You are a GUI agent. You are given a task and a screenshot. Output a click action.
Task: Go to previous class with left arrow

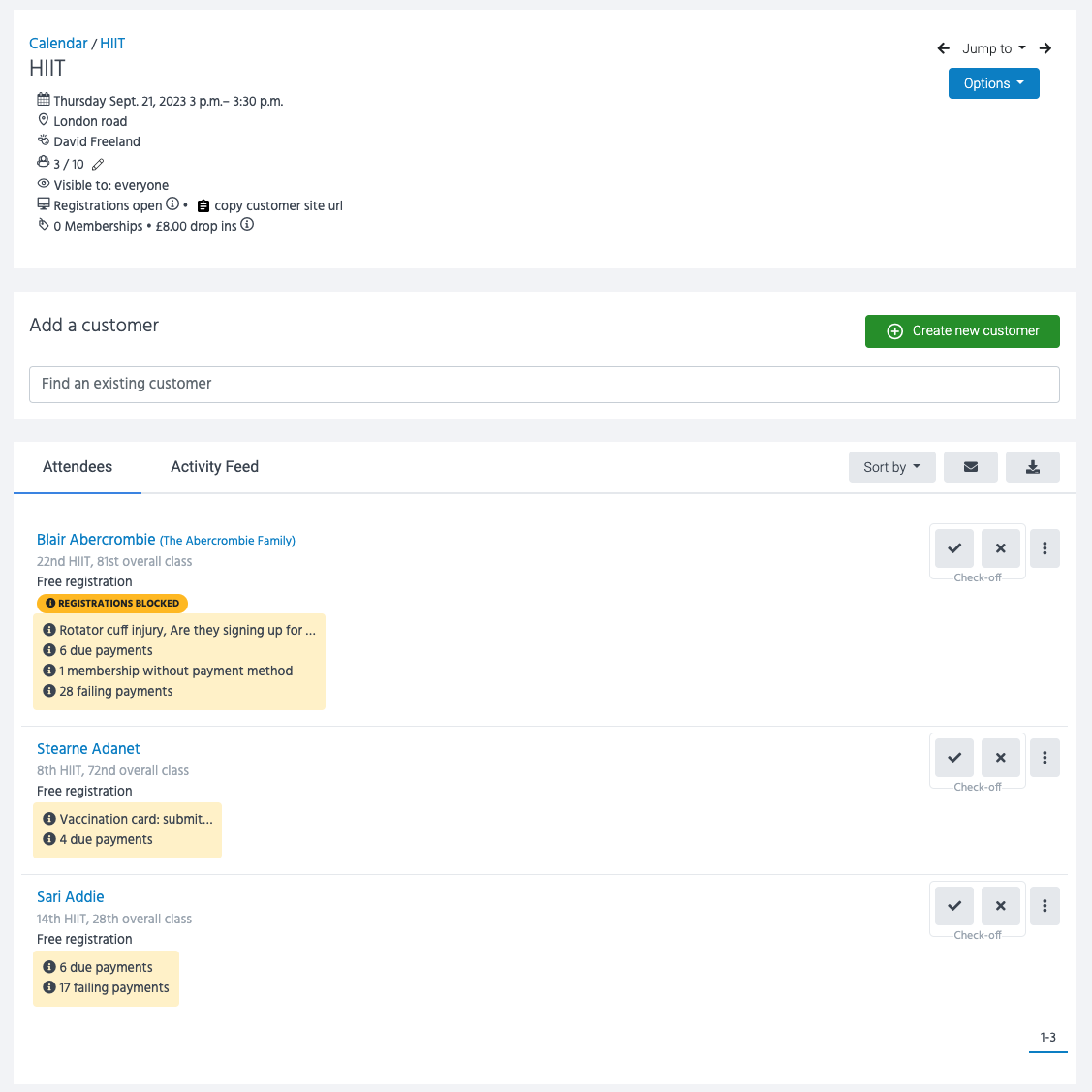(943, 48)
